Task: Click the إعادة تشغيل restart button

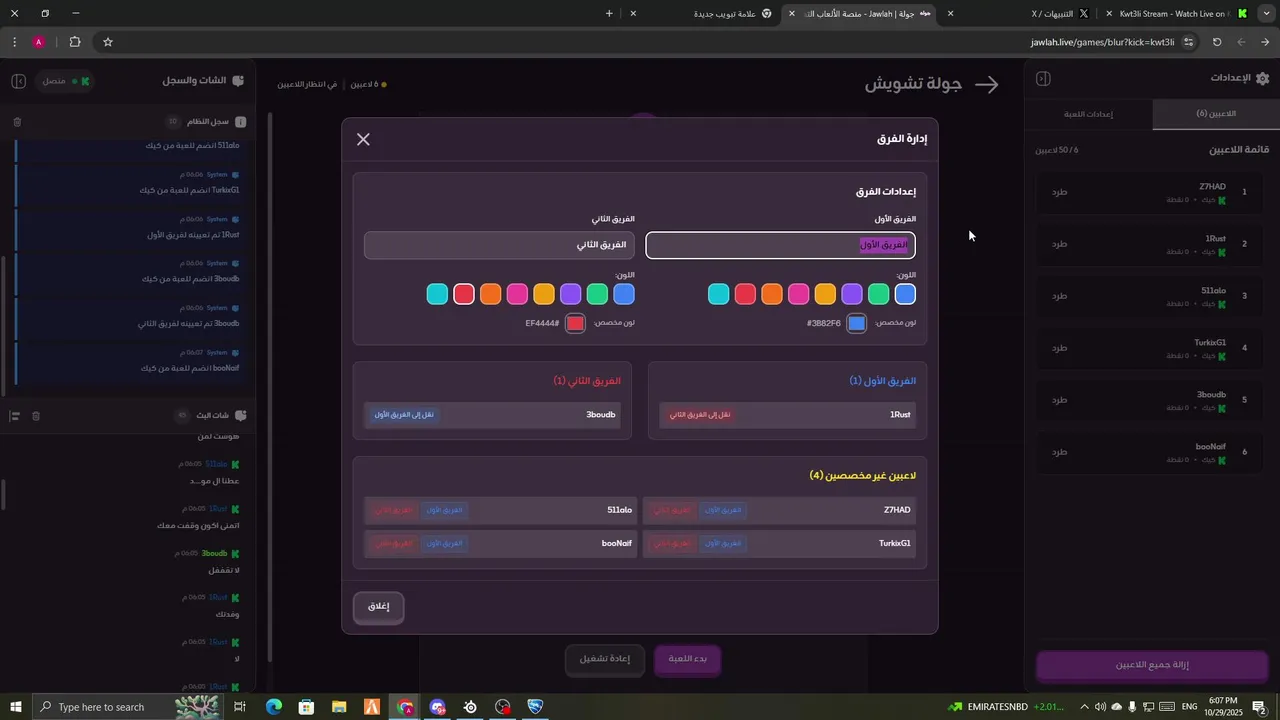Action: (605, 659)
